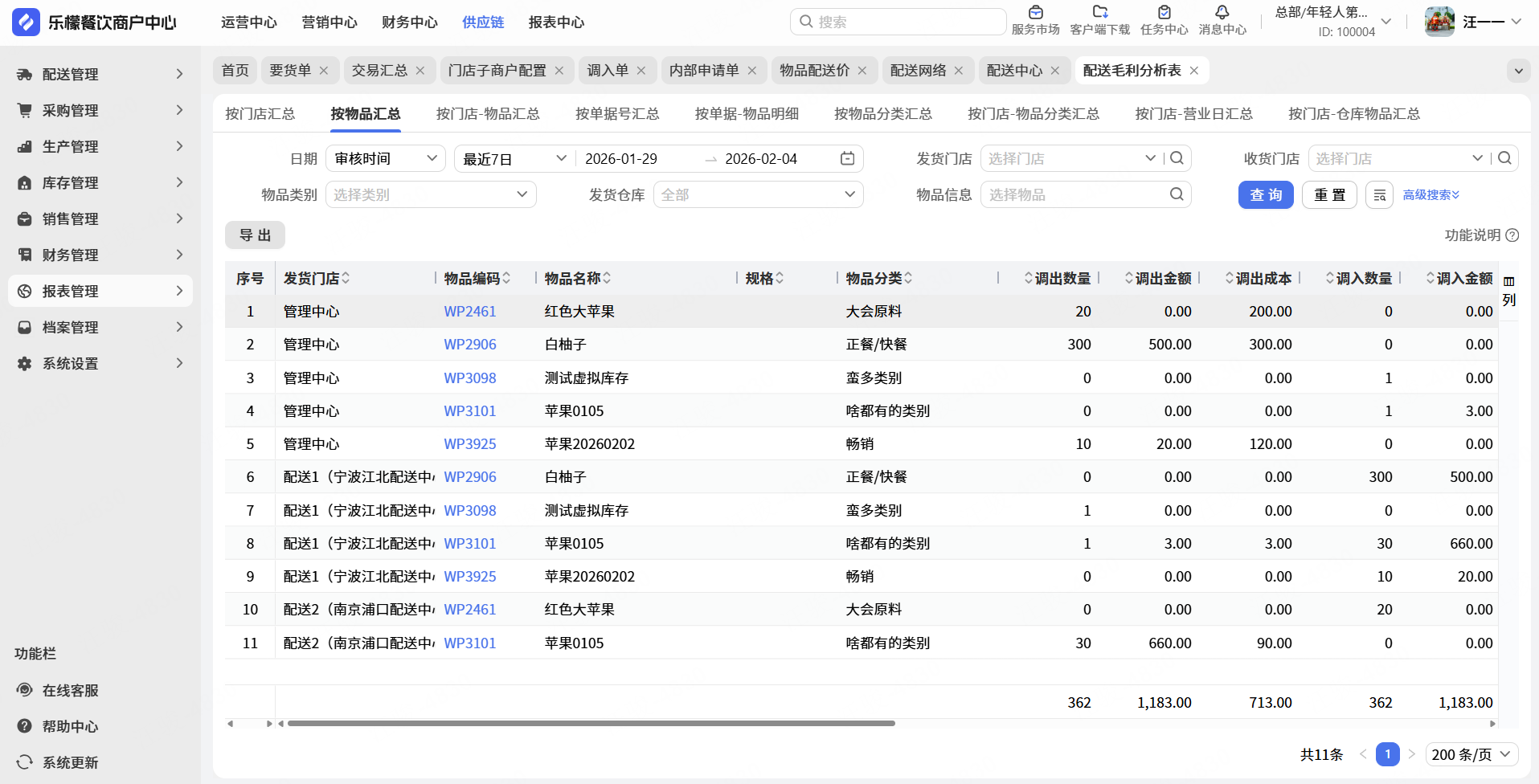Click the calendar icon in date range
The image size is (1539, 784).
(847, 159)
